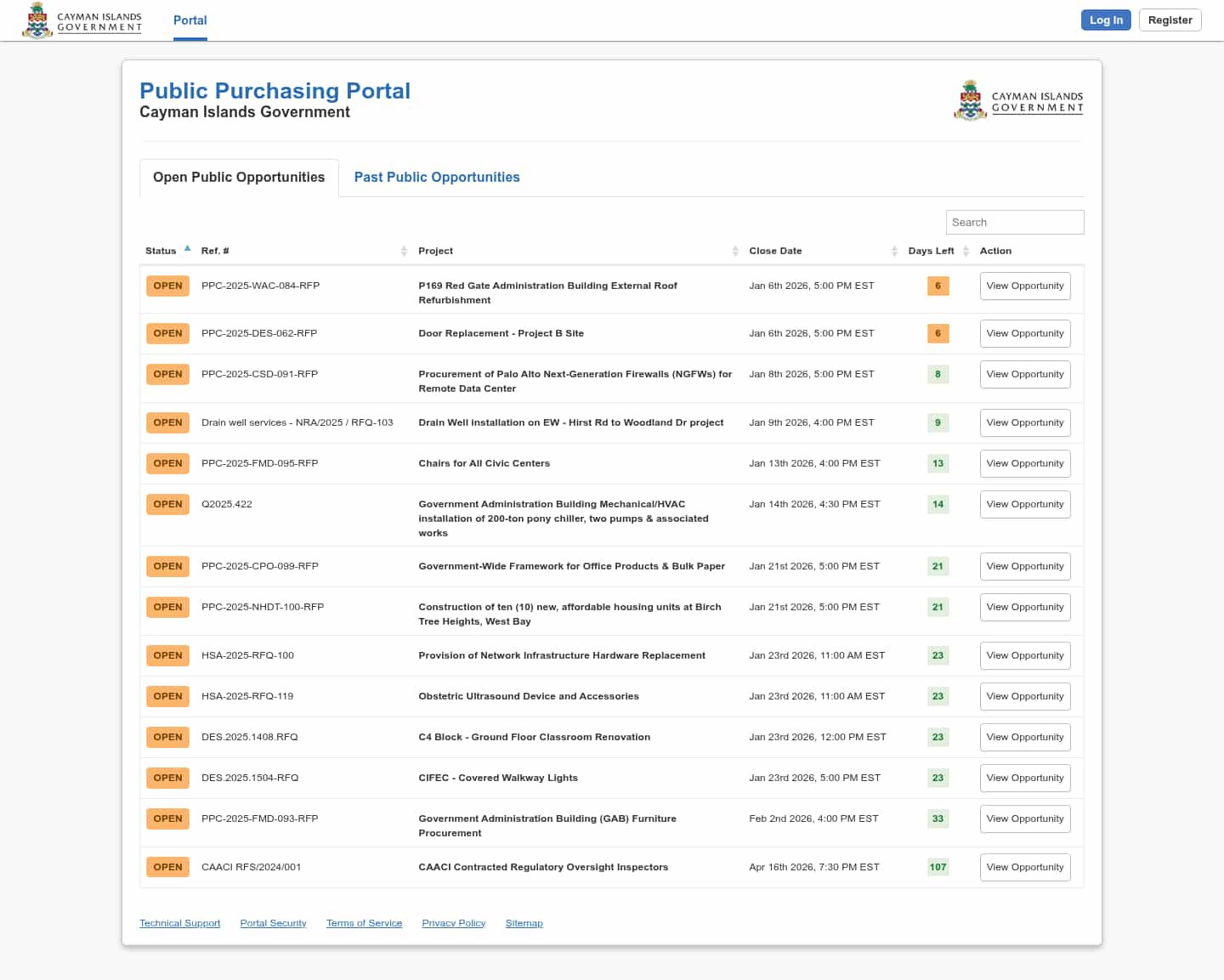Viewport: 1224px width, 980px height.
Task: Click the OPEN status badge for Q2025.422
Action: click(167, 504)
